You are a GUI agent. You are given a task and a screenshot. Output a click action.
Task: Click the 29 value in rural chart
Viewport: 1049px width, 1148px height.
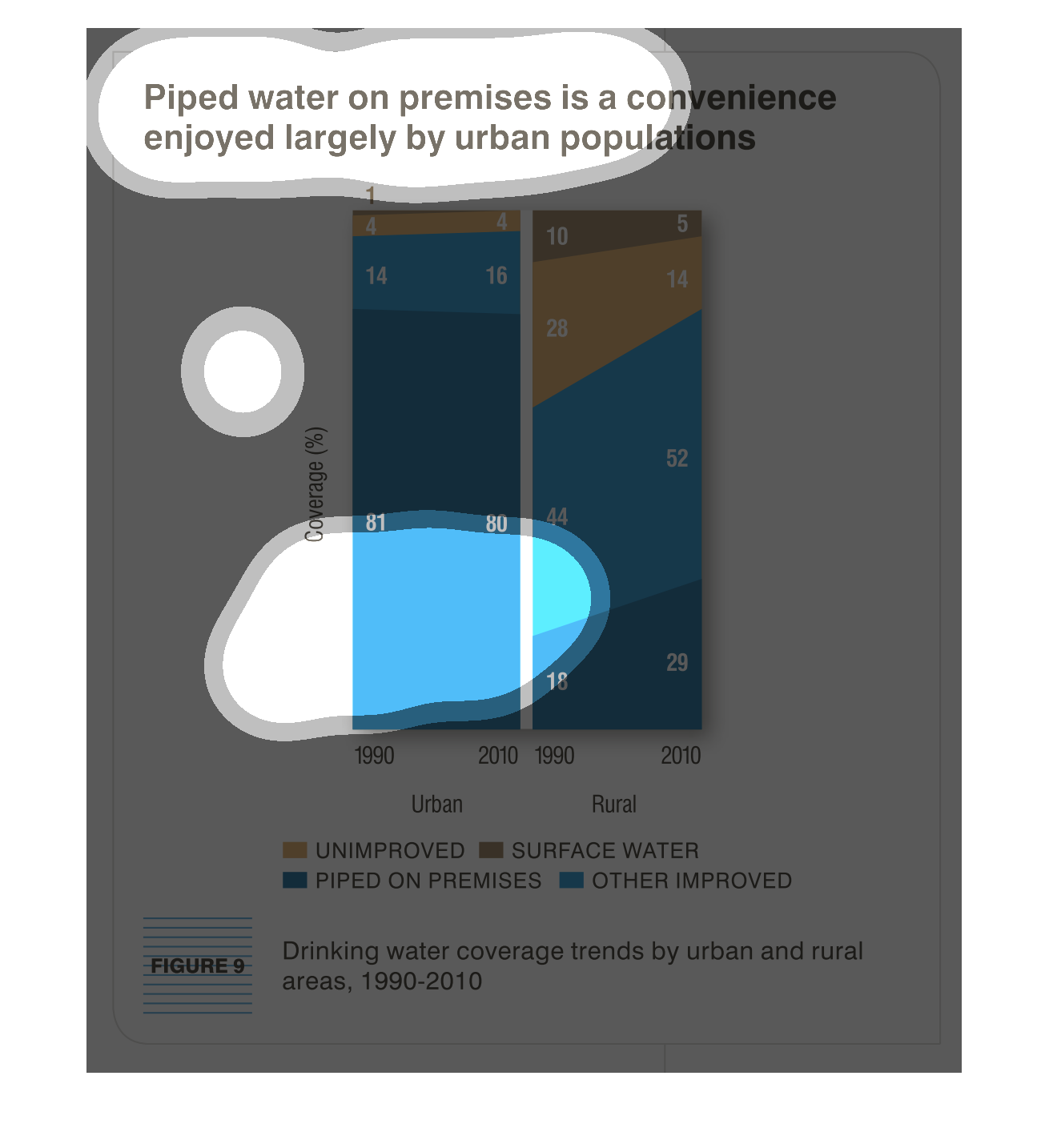[677, 663]
